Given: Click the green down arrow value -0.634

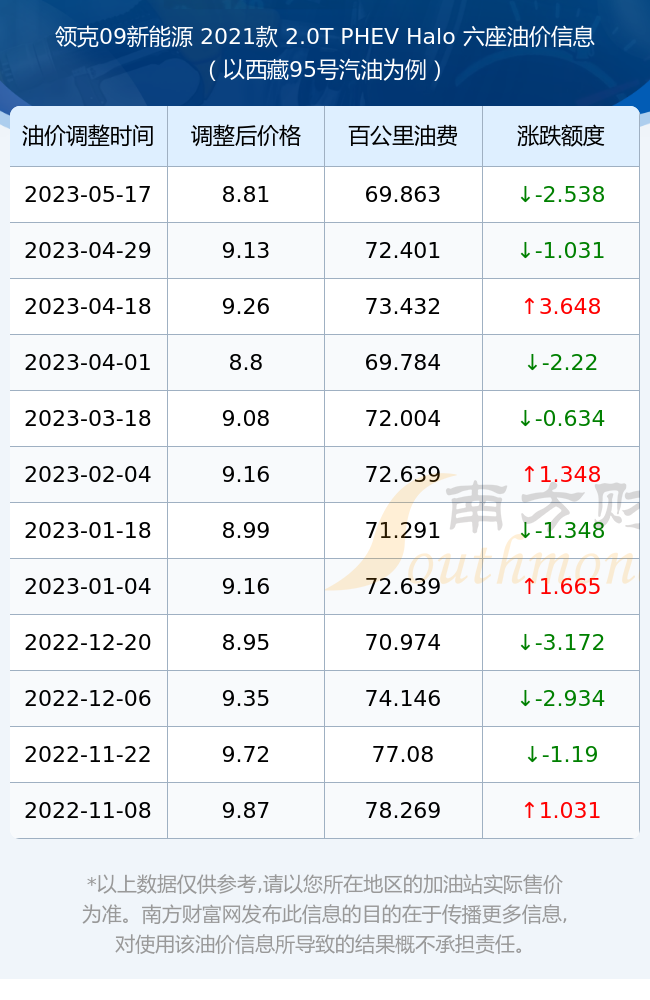Looking at the screenshot, I should (561, 418).
